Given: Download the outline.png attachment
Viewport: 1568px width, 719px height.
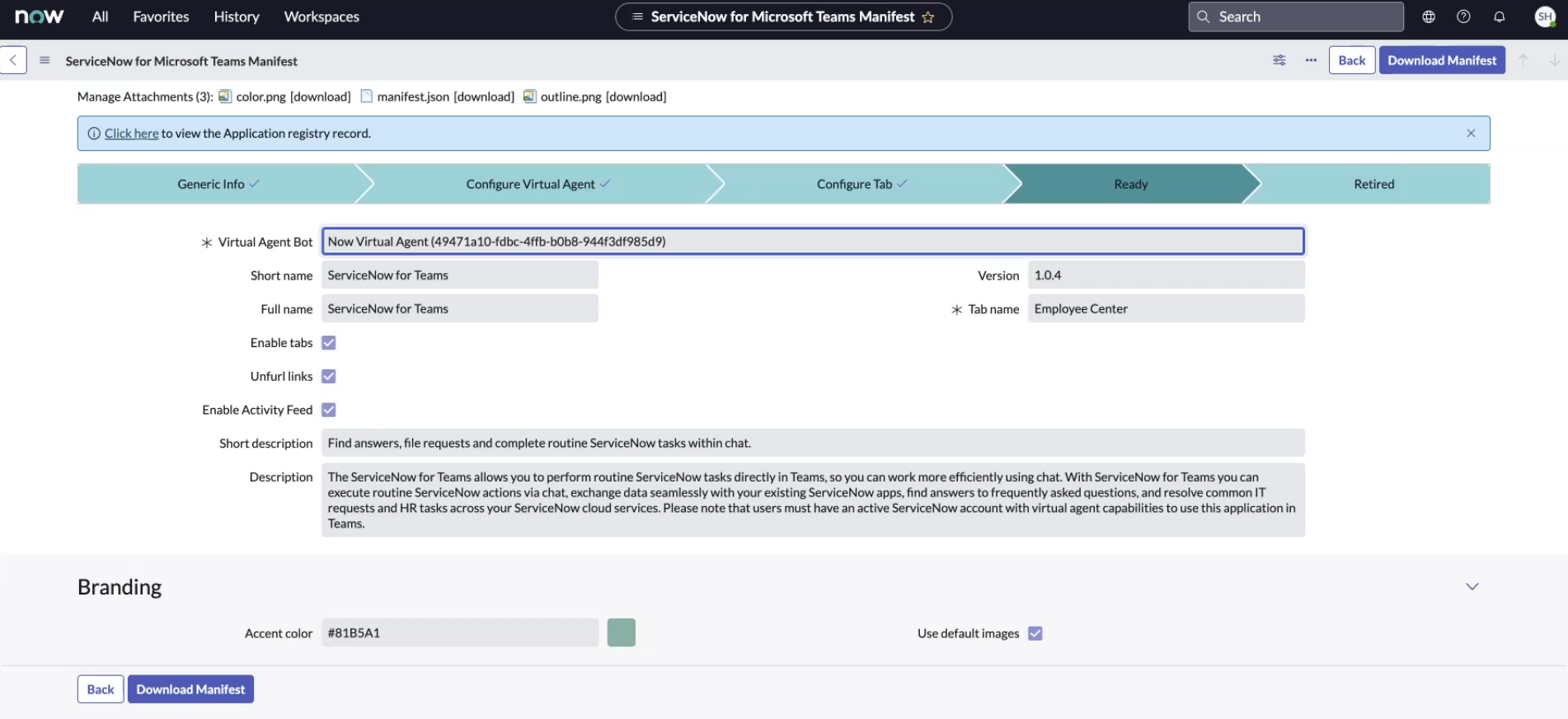Looking at the screenshot, I should (636, 96).
